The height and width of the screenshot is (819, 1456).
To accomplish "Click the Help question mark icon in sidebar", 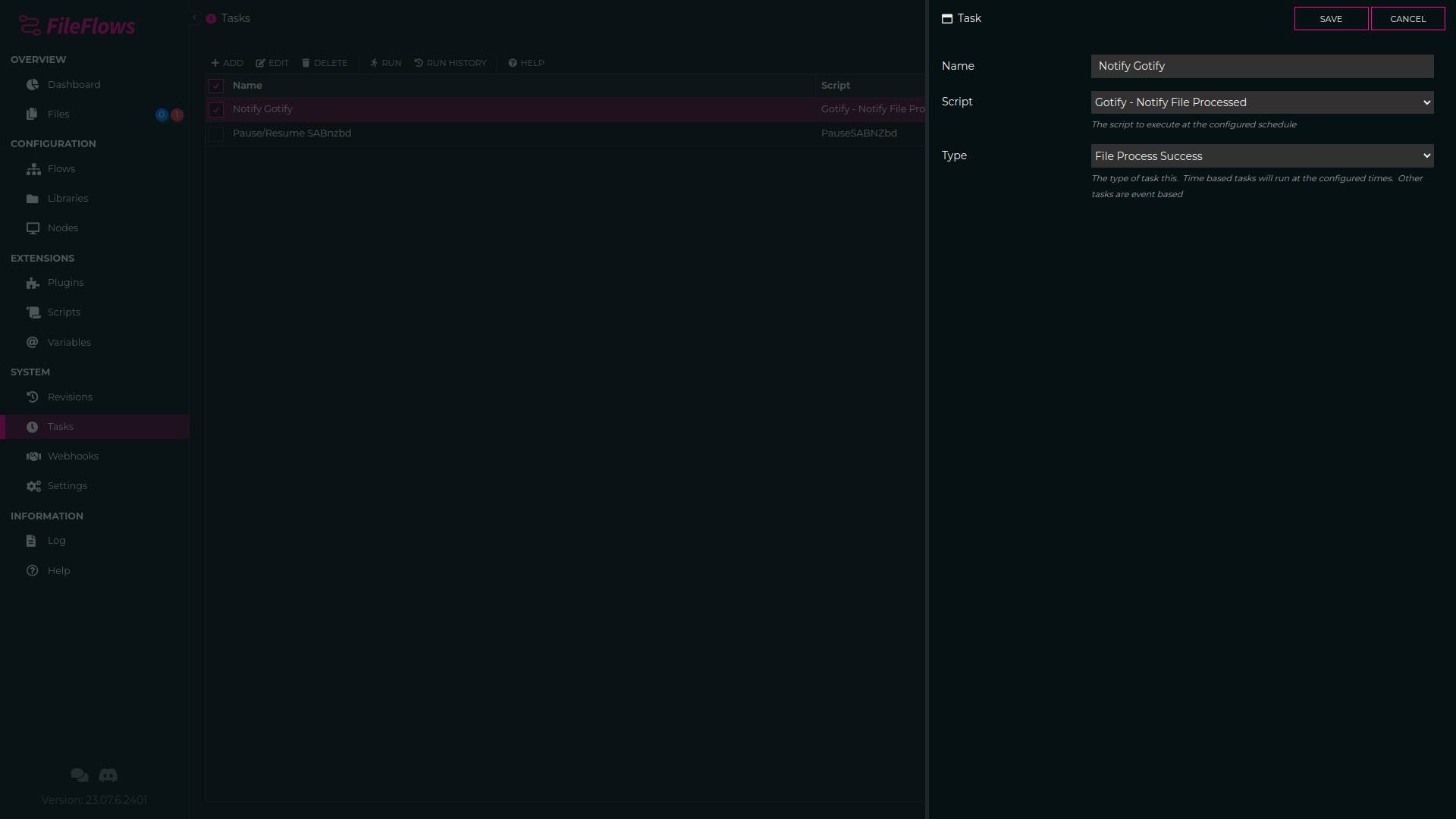I will [x=32, y=571].
